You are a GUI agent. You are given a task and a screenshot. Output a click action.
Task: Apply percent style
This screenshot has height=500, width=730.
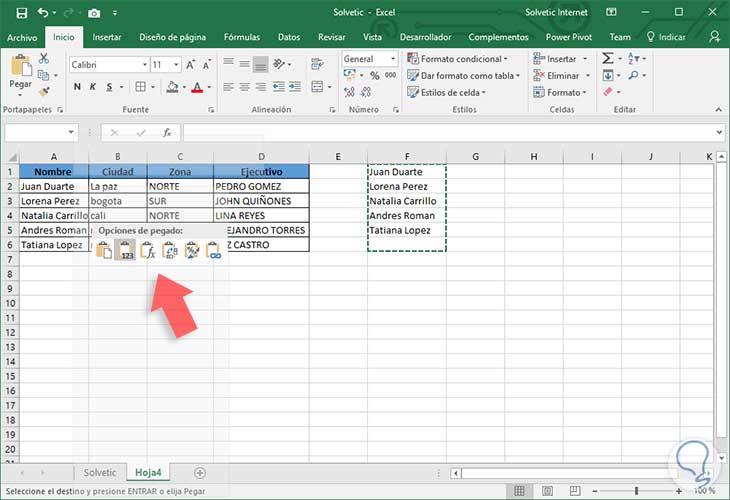[375, 75]
